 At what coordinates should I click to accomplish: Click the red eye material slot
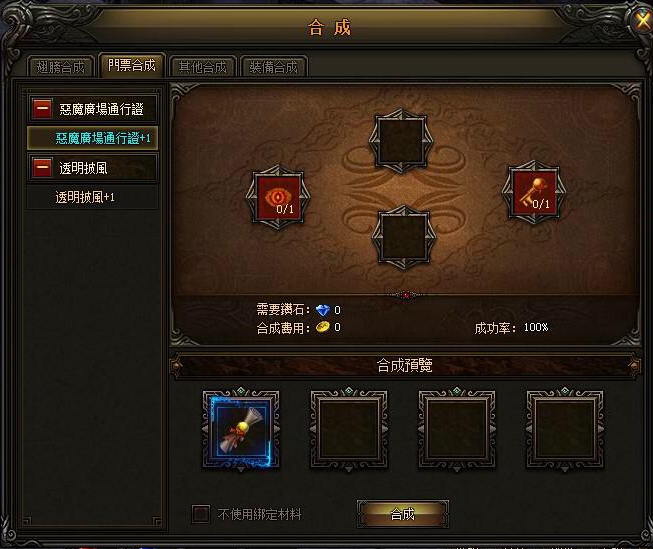pos(278,197)
